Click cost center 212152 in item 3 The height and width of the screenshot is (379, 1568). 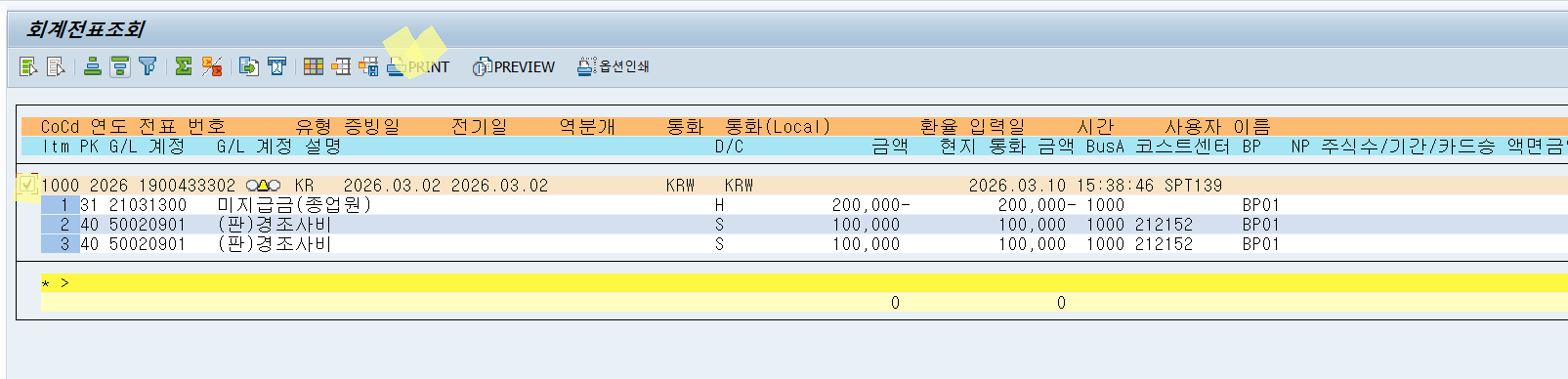[1164, 244]
